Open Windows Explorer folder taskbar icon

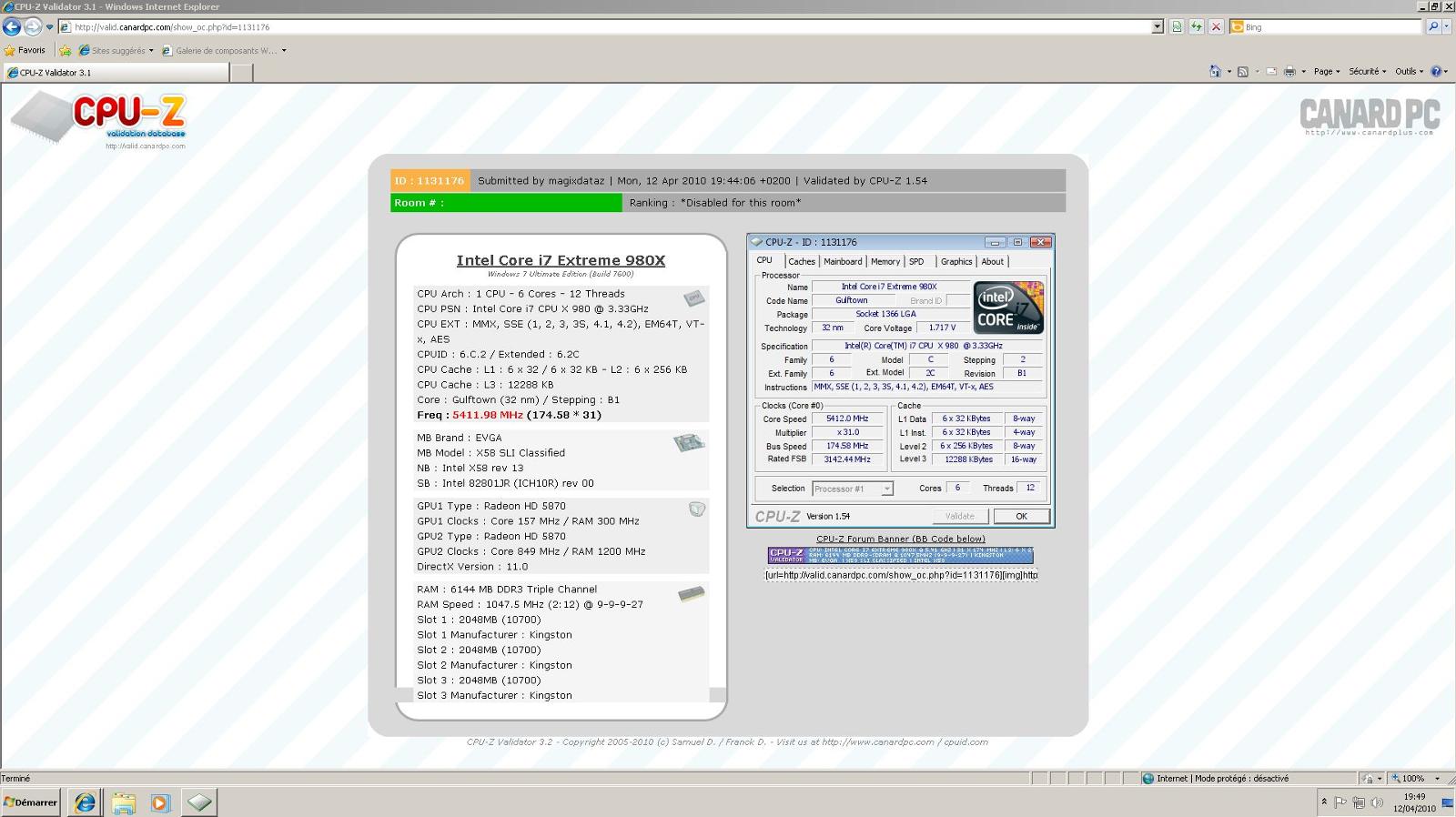pos(123,802)
